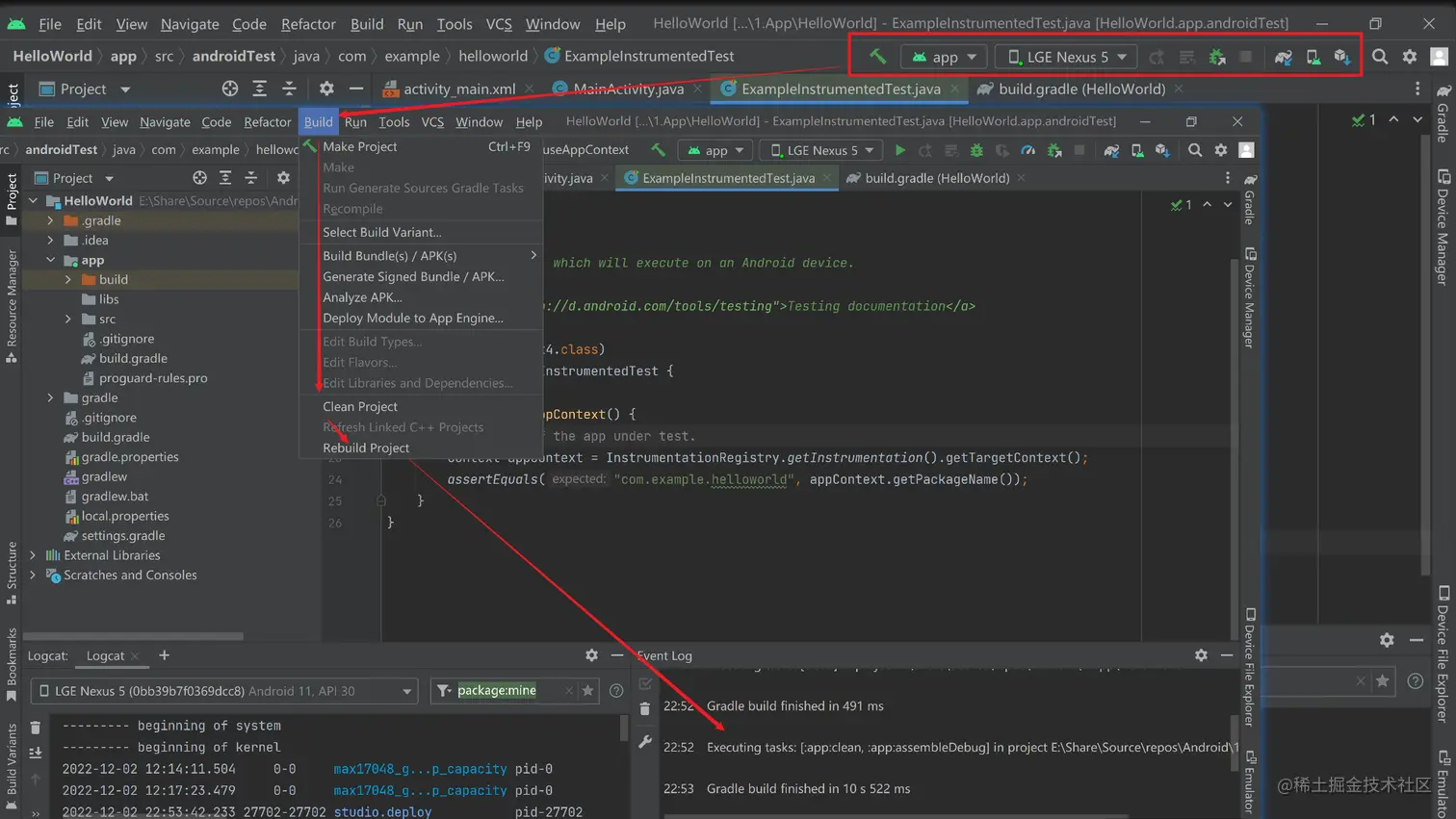Viewport: 1456px width, 819px height.
Task: Toggle the Project tool window in front sidebar
Action: (12, 200)
